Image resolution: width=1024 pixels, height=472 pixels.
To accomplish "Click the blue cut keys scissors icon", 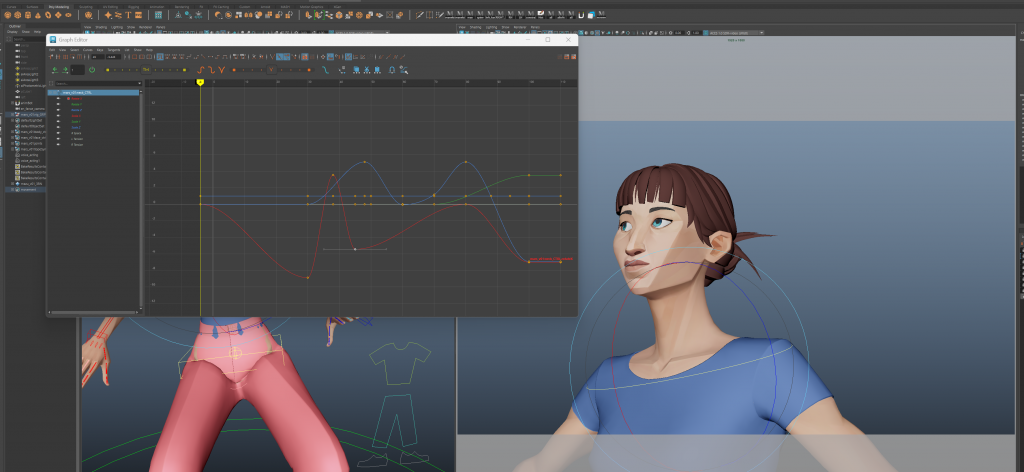I will [x=367, y=70].
